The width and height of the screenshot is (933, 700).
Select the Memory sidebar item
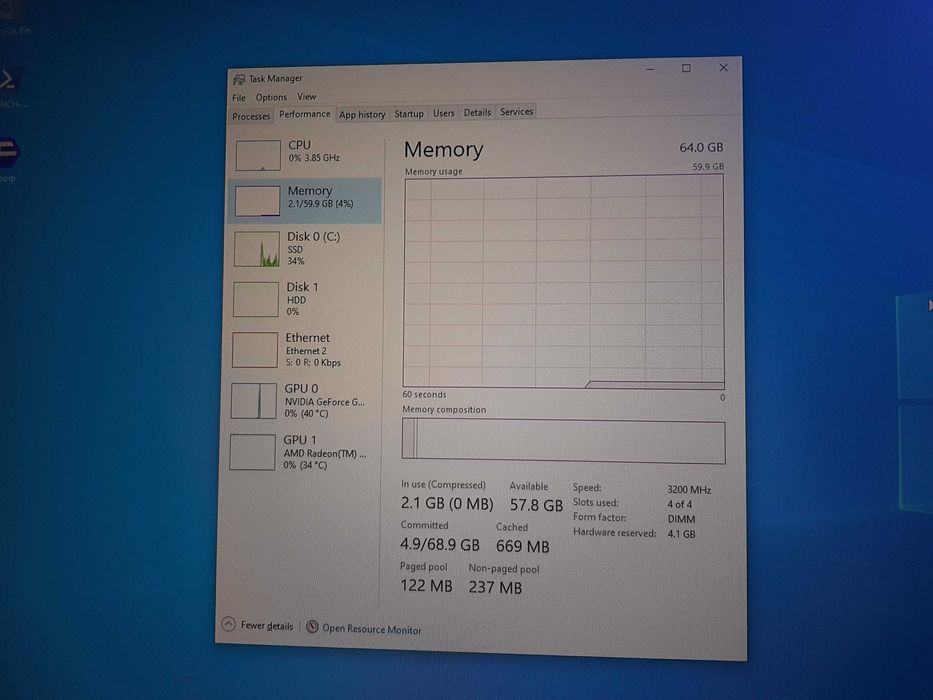point(305,200)
